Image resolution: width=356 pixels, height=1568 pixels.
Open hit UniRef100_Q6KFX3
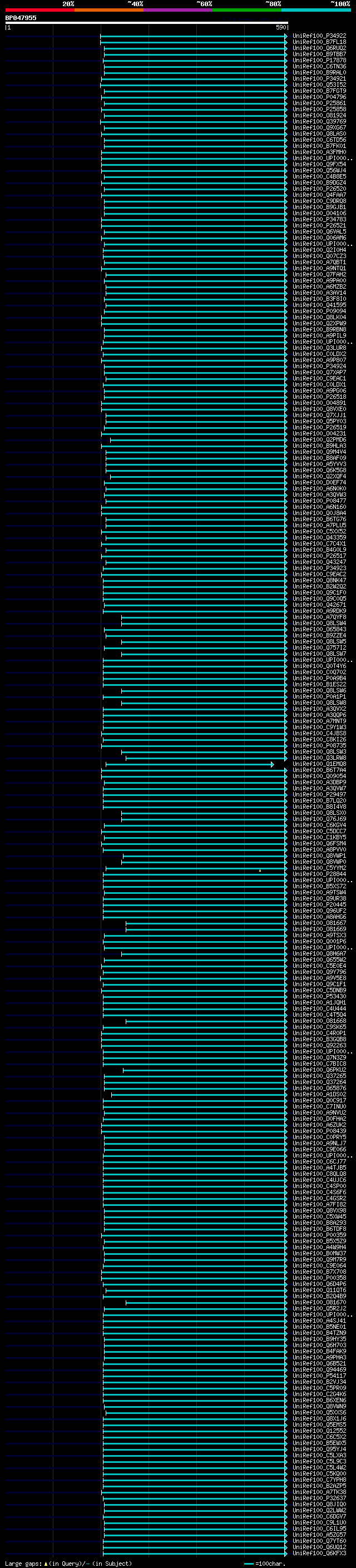point(319,1553)
